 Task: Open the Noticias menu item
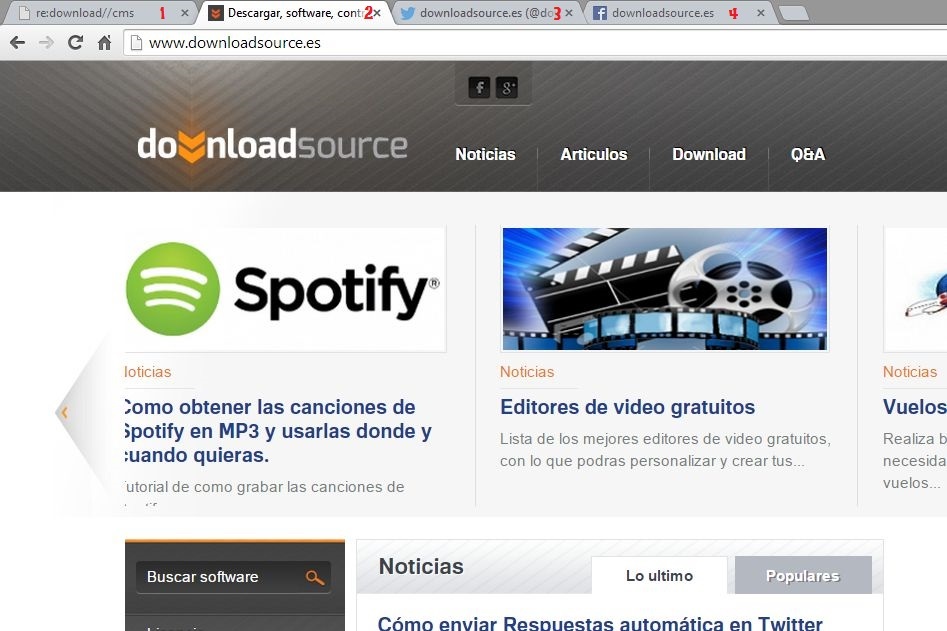(x=486, y=155)
